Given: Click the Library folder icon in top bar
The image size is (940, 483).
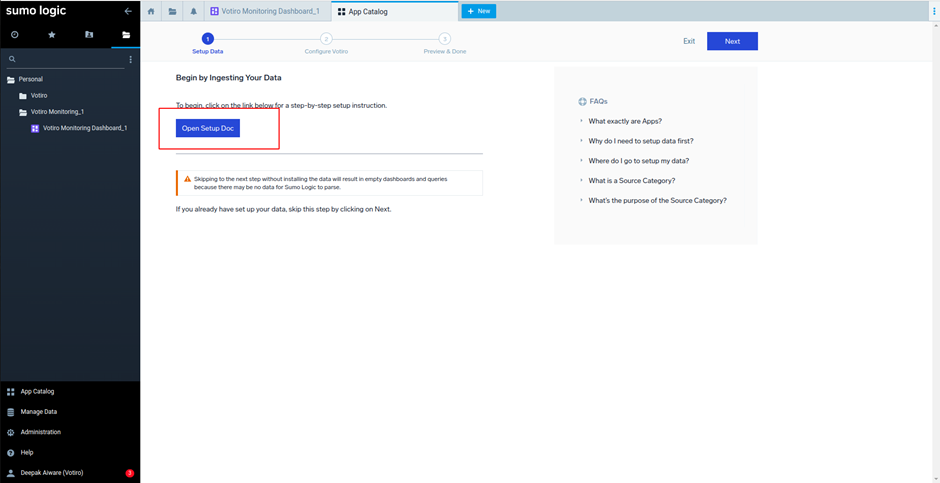Looking at the screenshot, I should tap(172, 11).
